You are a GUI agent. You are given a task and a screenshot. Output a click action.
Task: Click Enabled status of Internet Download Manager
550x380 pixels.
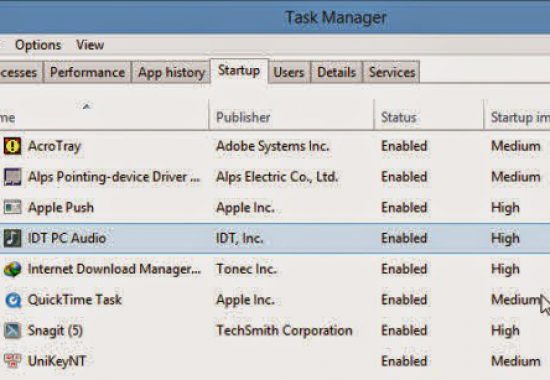pos(404,269)
